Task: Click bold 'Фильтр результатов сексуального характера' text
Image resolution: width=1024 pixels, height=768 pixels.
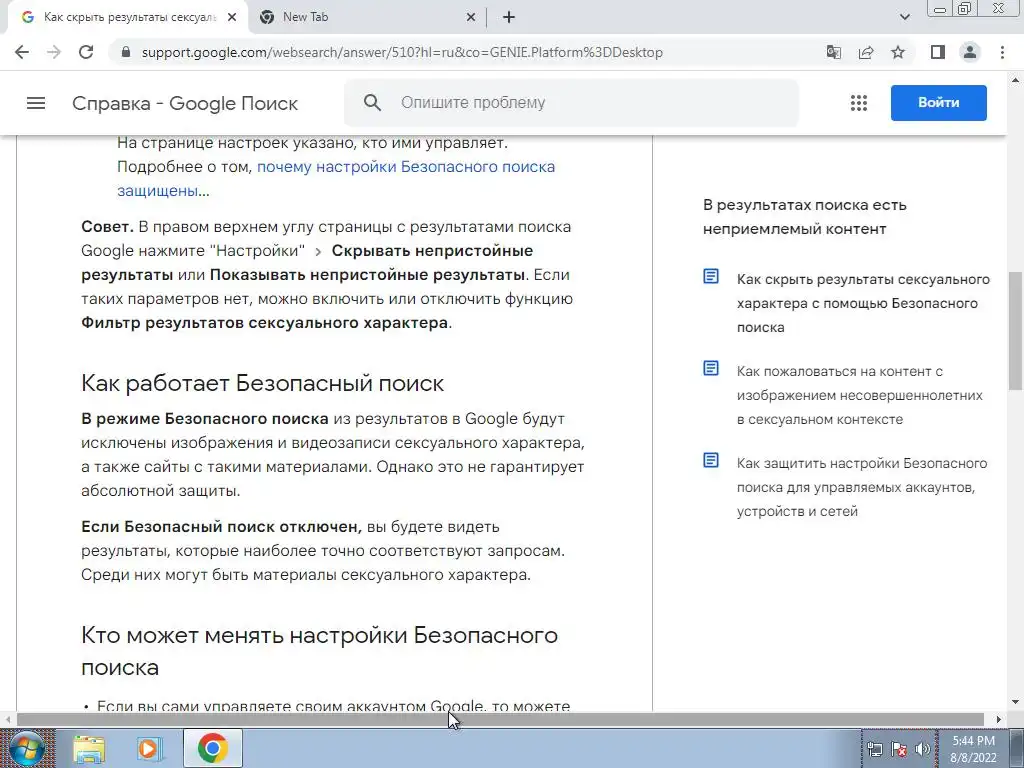Action: pyautogui.click(x=264, y=323)
